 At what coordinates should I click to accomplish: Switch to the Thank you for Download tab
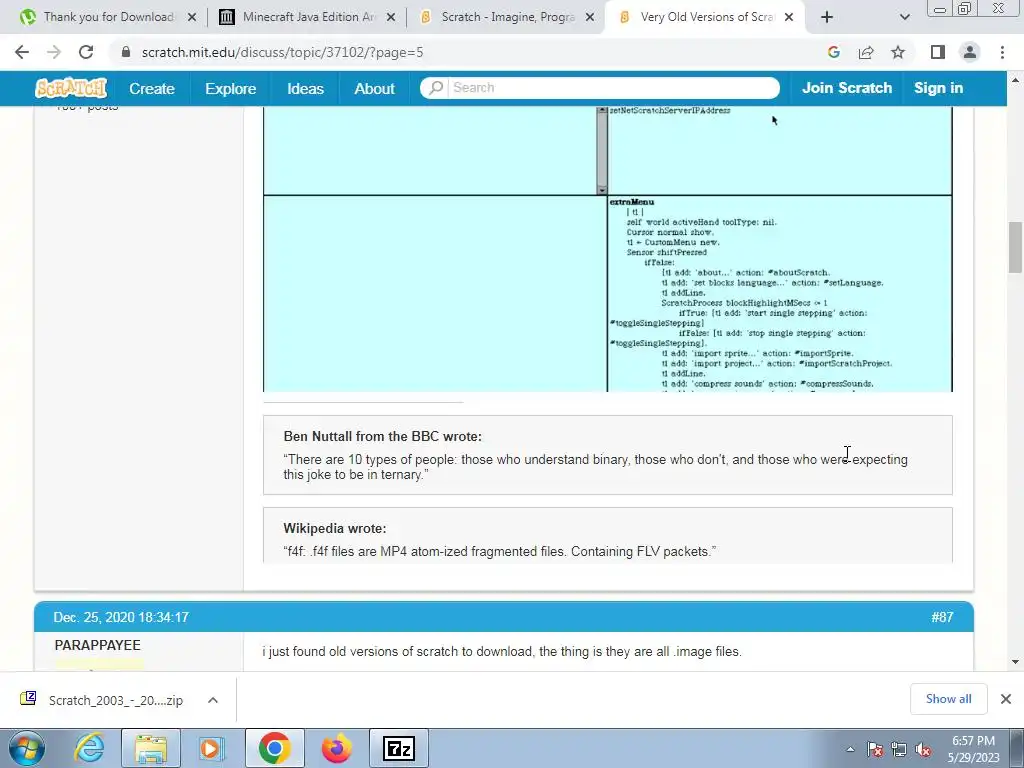tap(108, 17)
